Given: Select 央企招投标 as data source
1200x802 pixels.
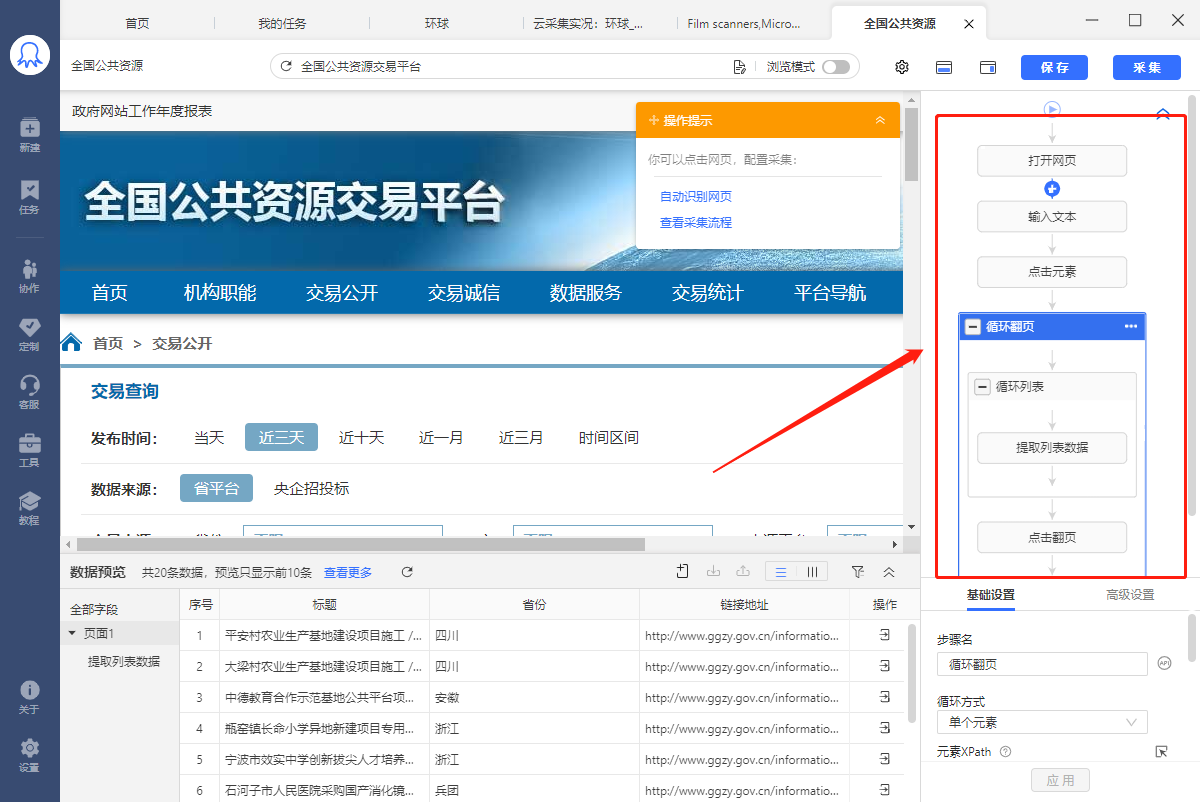Looking at the screenshot, I should pos(312,488).
